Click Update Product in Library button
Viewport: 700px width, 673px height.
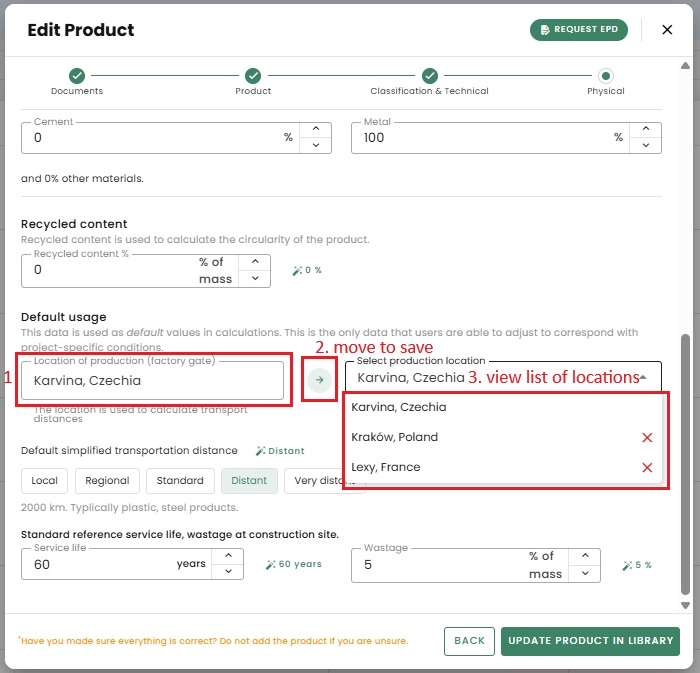click(x=590, y=641)
